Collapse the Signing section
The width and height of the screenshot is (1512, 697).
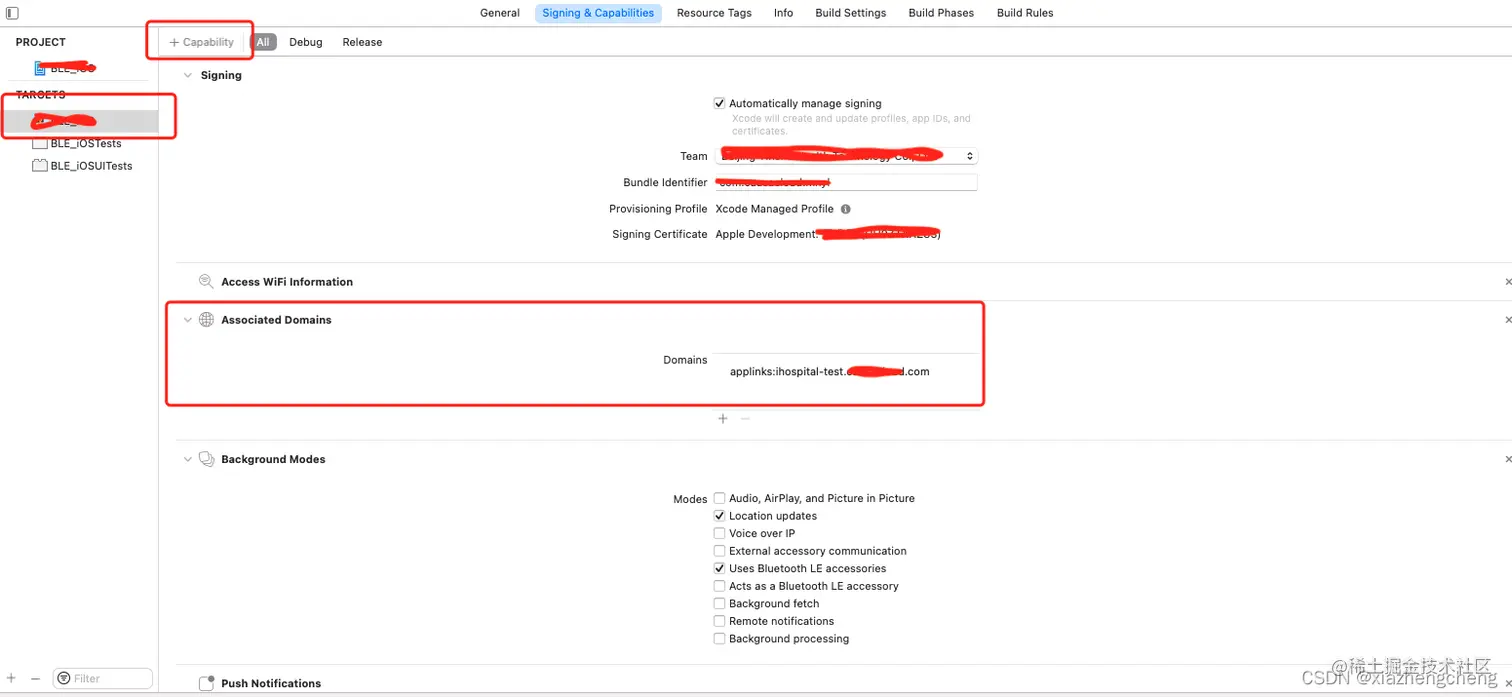click(x=187, y=75)
